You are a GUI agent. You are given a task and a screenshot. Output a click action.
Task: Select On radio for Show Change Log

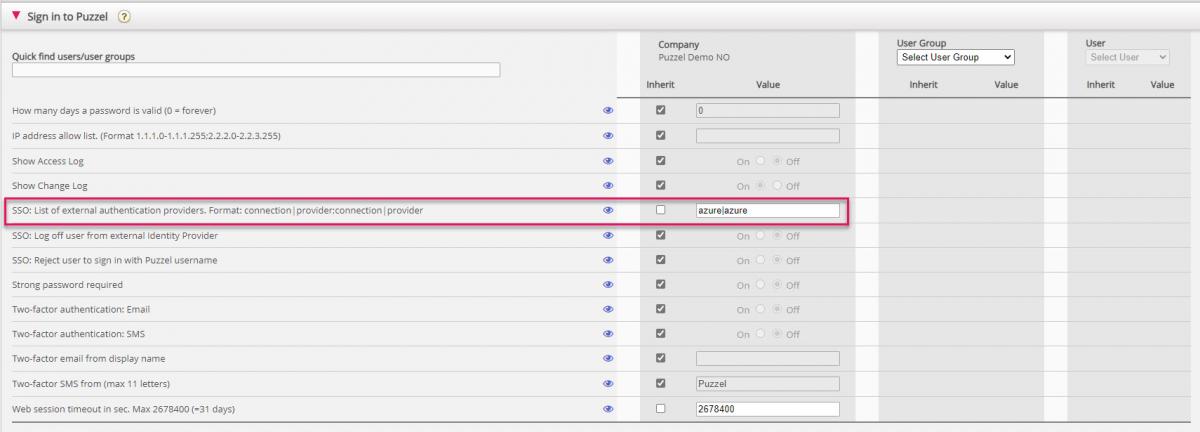(761, 185)
